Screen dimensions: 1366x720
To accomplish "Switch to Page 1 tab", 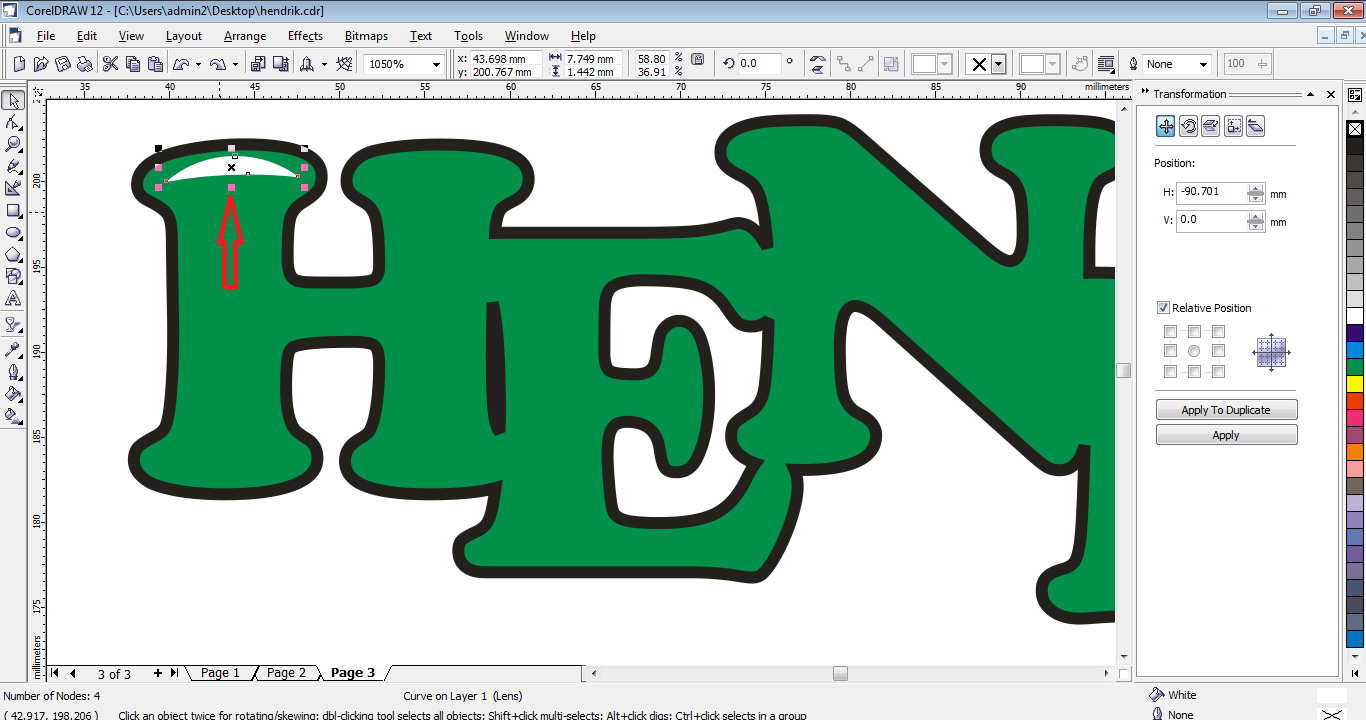I will coord(220,673).
